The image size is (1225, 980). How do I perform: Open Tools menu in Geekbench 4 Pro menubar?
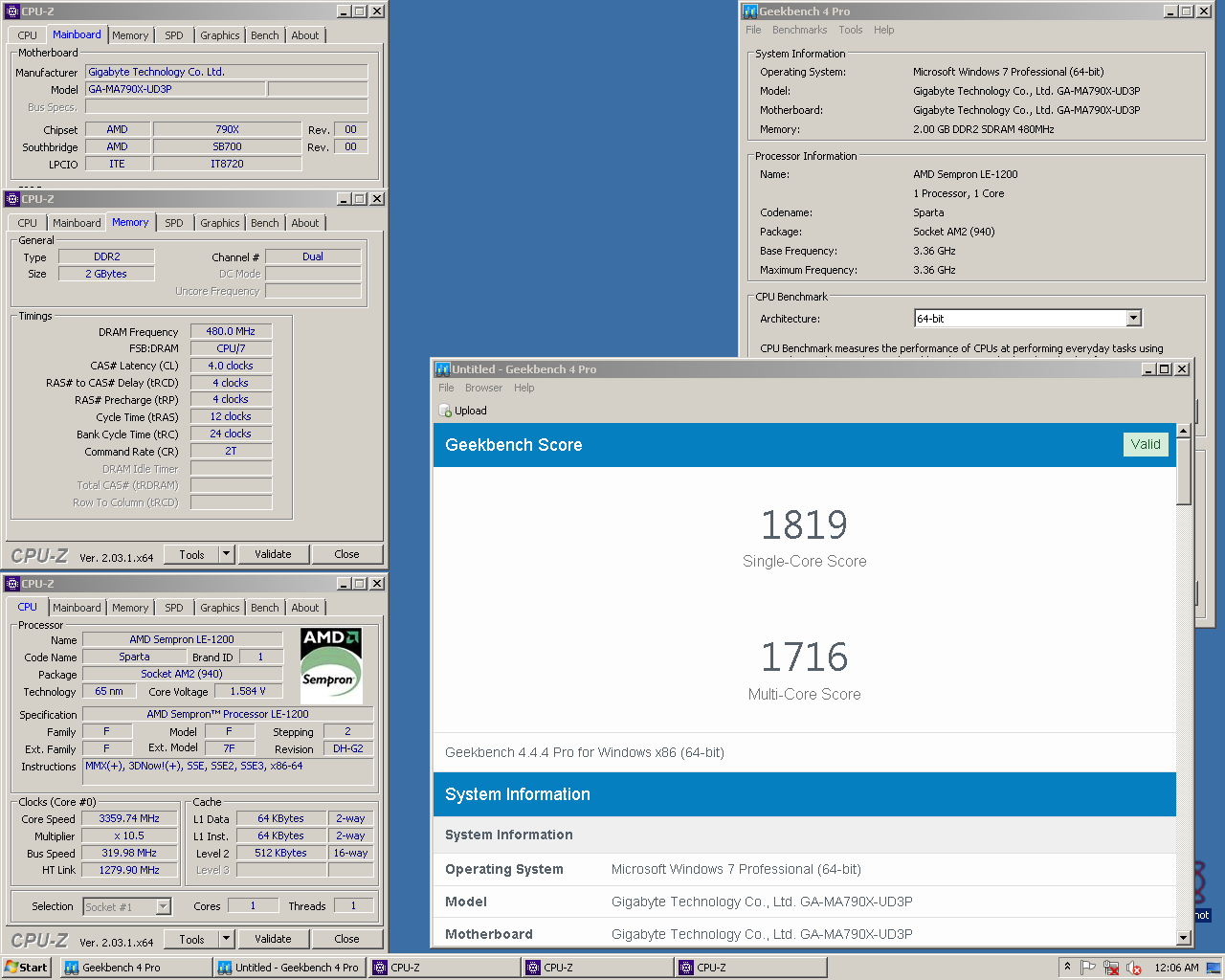[851, 30]
